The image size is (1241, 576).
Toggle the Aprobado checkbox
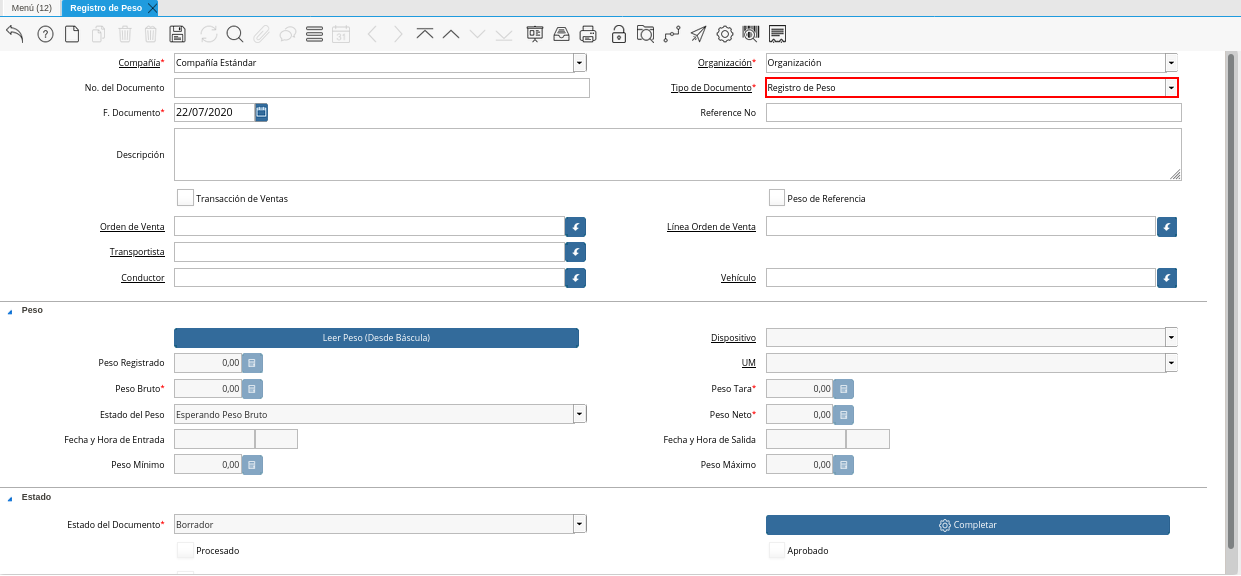[x=777, y=550]
